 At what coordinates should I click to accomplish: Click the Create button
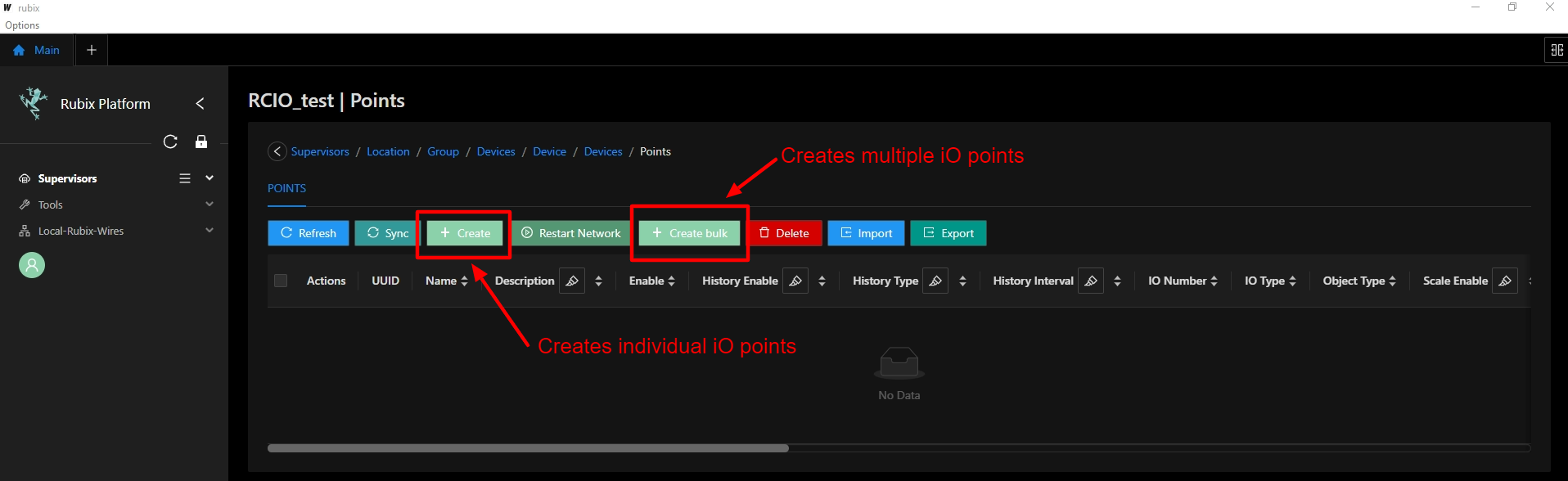(465, 233)
